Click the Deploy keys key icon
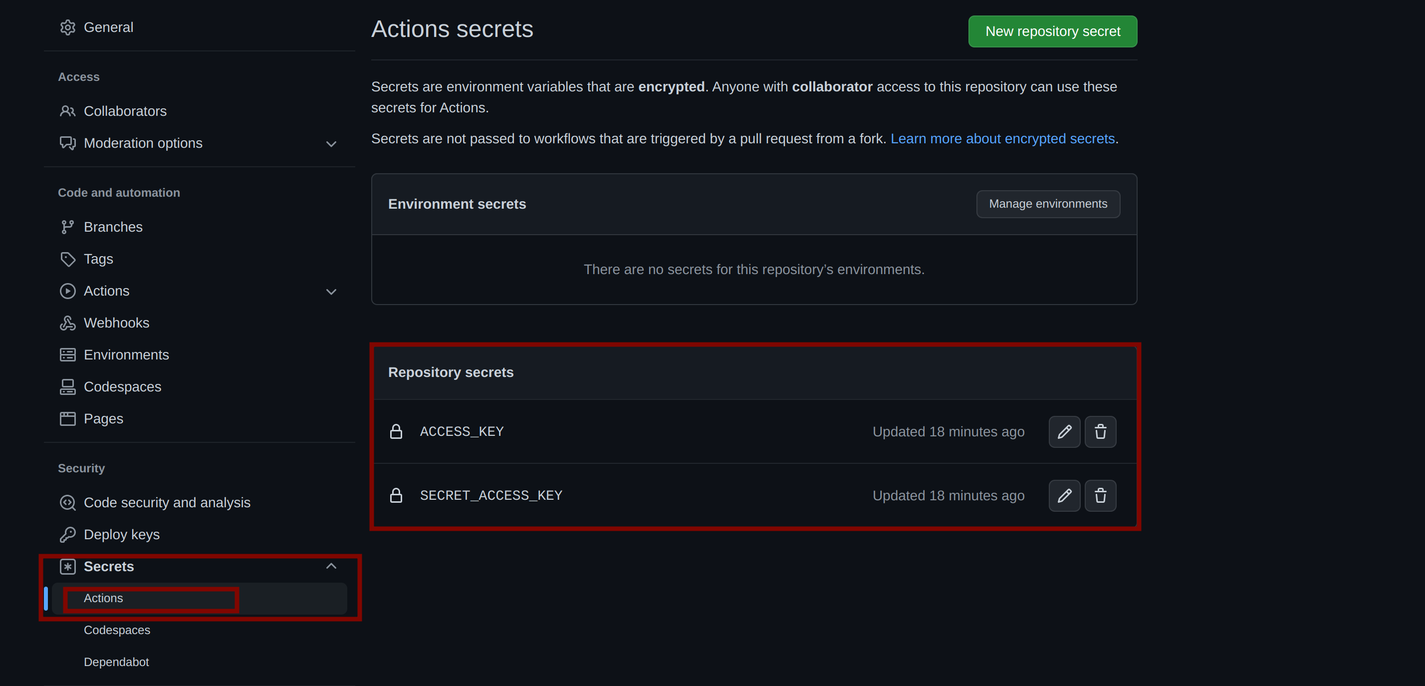The width and height of the screenshot is (1425, 686). [x=67, y=533]
